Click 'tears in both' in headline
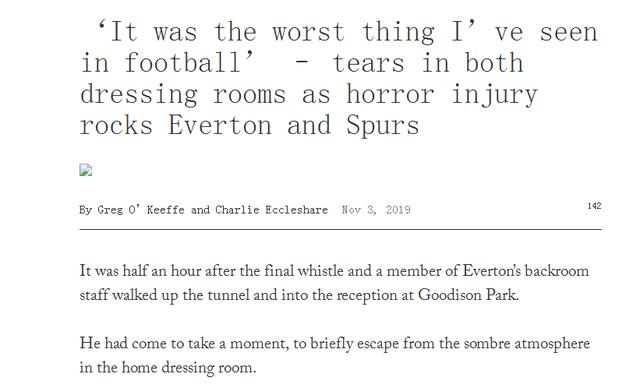640x388 pixels. (428, 63)
